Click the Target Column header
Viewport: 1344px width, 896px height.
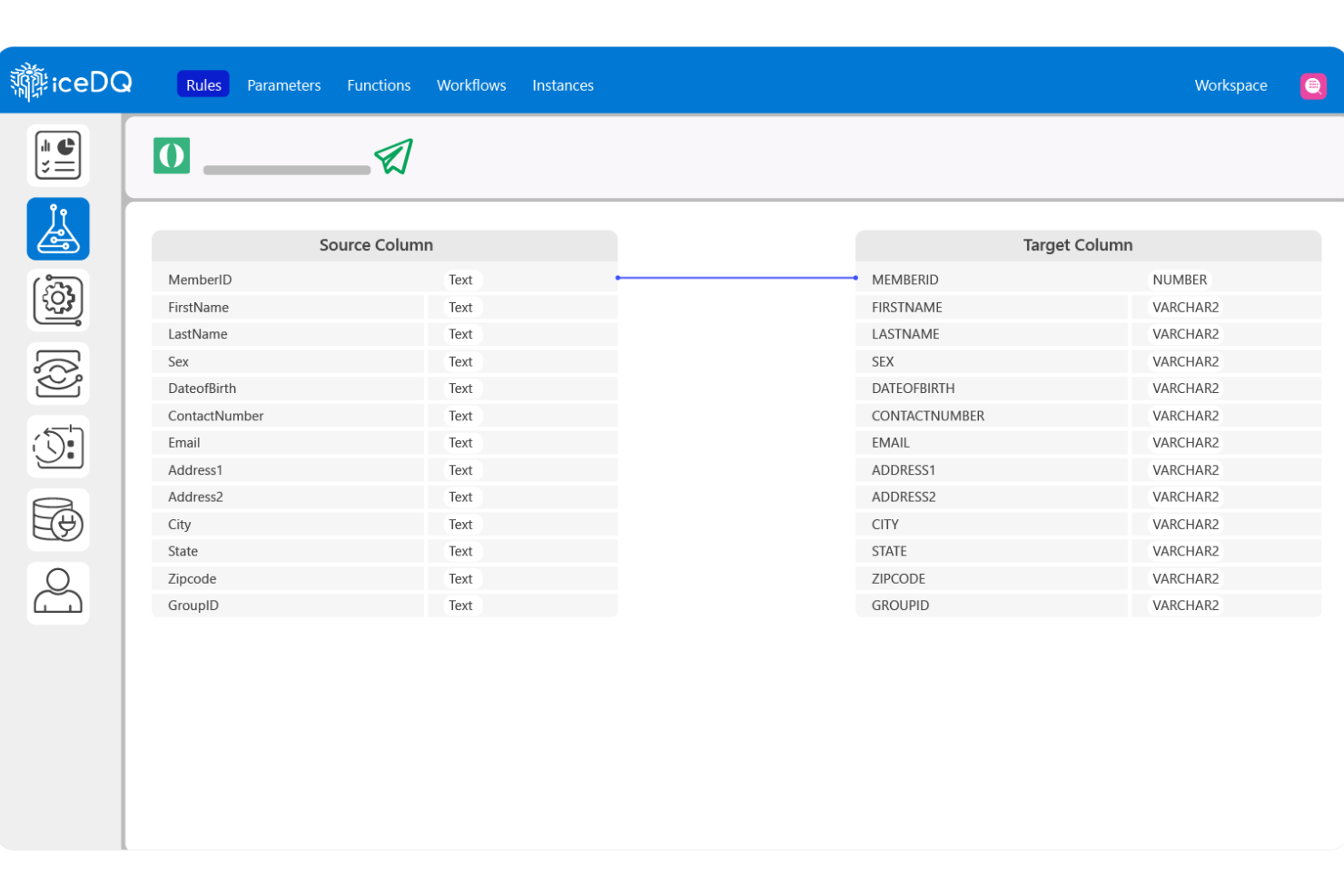pyautogui.click(x=1088, y=245)
